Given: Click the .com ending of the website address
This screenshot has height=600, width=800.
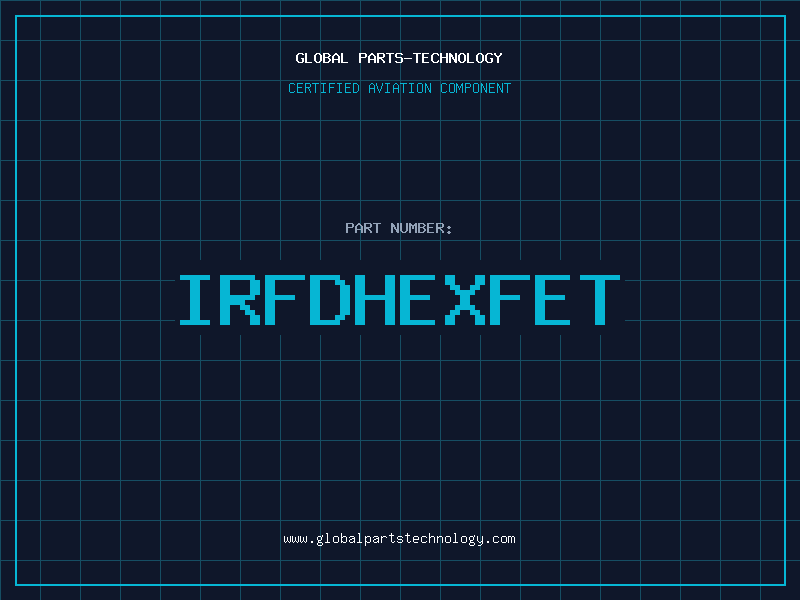Looking at the screenshot, I should coord(500,539).
